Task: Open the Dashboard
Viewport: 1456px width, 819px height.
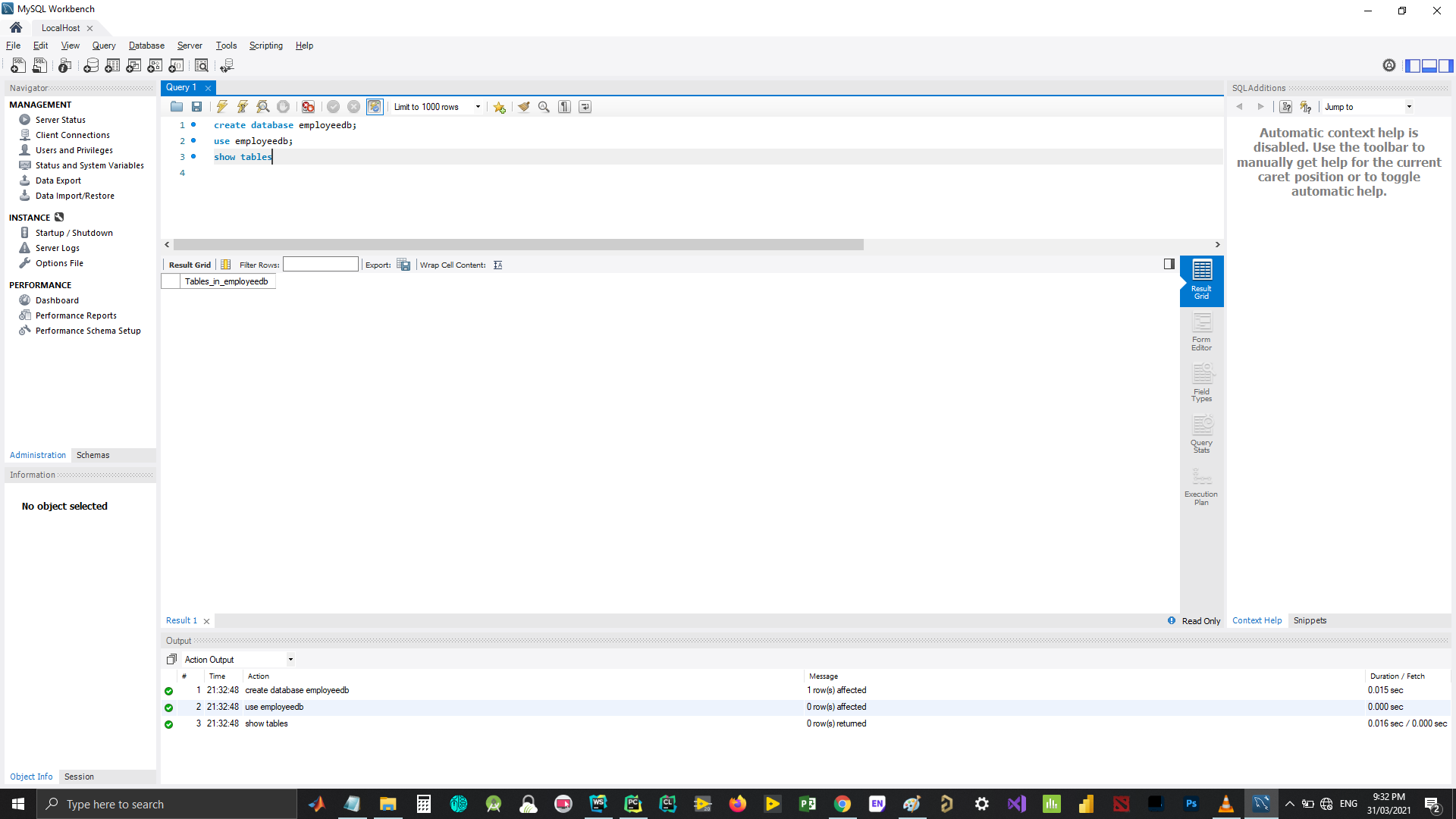Action: [57, 300]
